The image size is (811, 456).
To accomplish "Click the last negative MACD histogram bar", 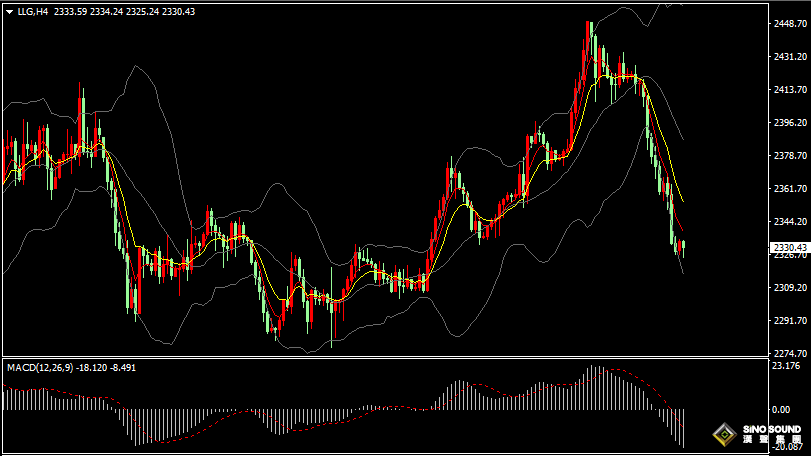I will point(682,428).
